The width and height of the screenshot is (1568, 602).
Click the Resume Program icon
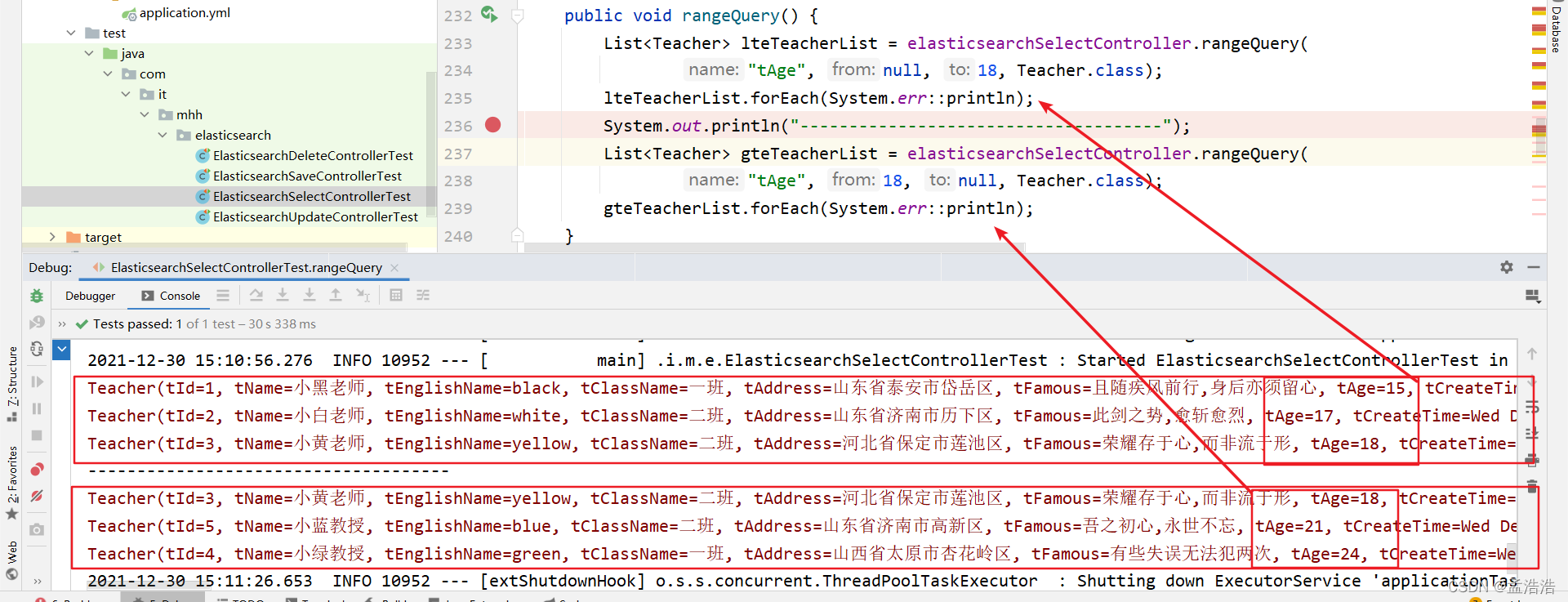tap(37, 381)
